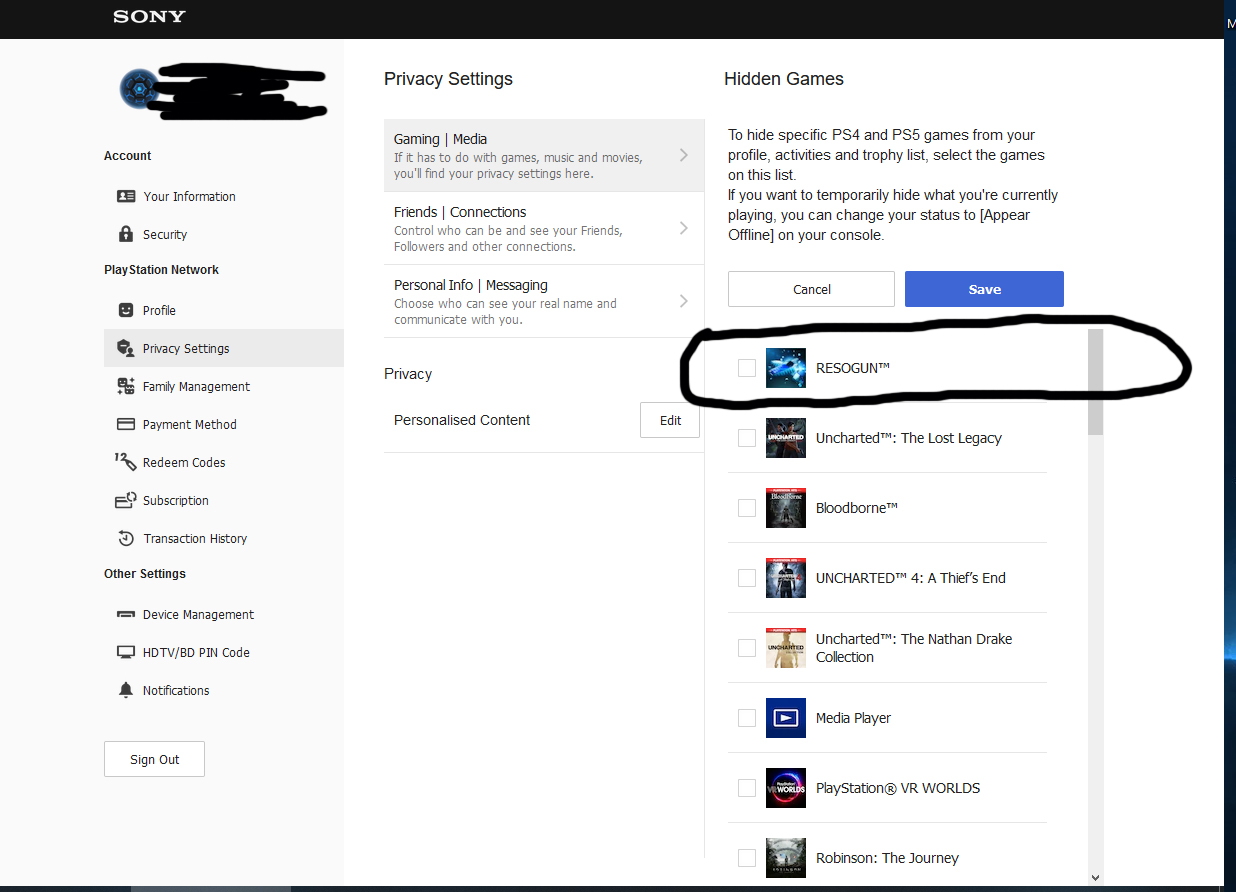Click the Notifications bell icon
The width and height of the screenshot is (1236, 892).
pos(126,690)
